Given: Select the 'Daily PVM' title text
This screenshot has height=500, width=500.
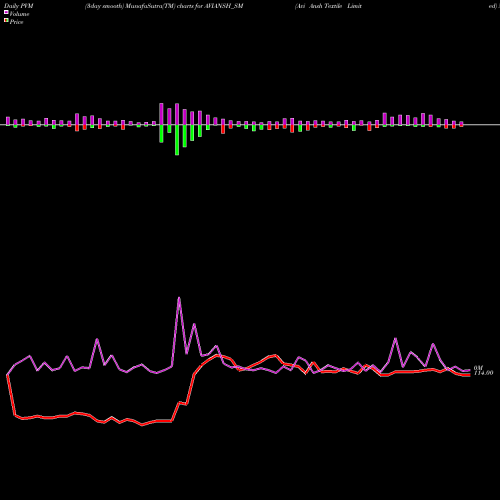Looking at the screenshot, I should tap(19, 6).
